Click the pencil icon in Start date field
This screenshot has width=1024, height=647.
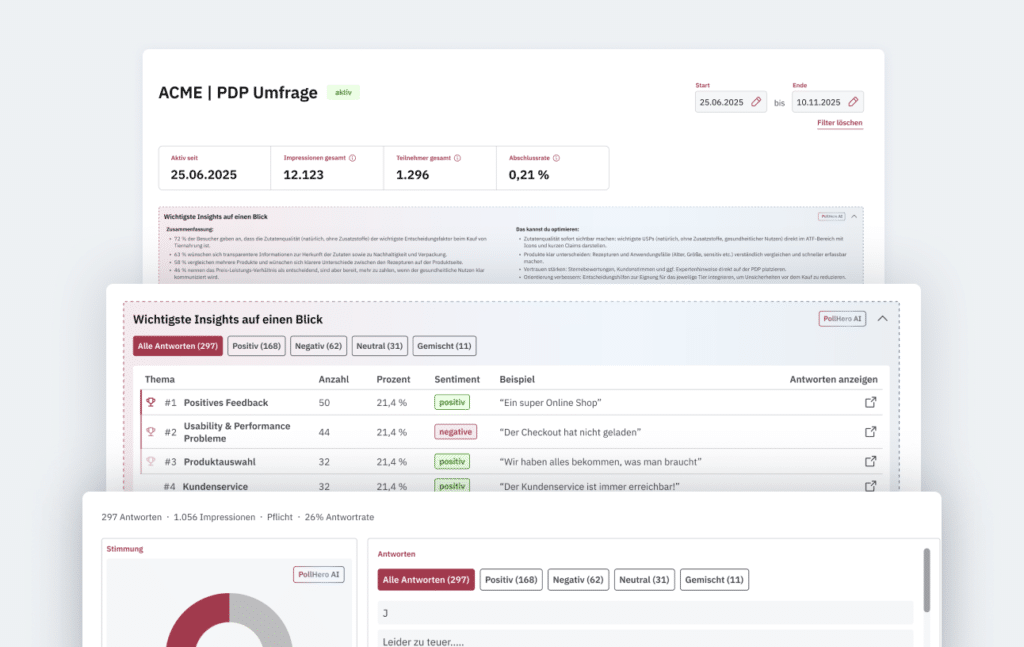pos(756,102)
